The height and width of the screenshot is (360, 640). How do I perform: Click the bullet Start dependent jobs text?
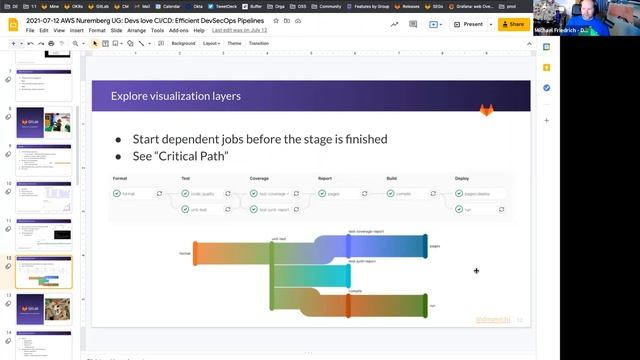(260, 139)
